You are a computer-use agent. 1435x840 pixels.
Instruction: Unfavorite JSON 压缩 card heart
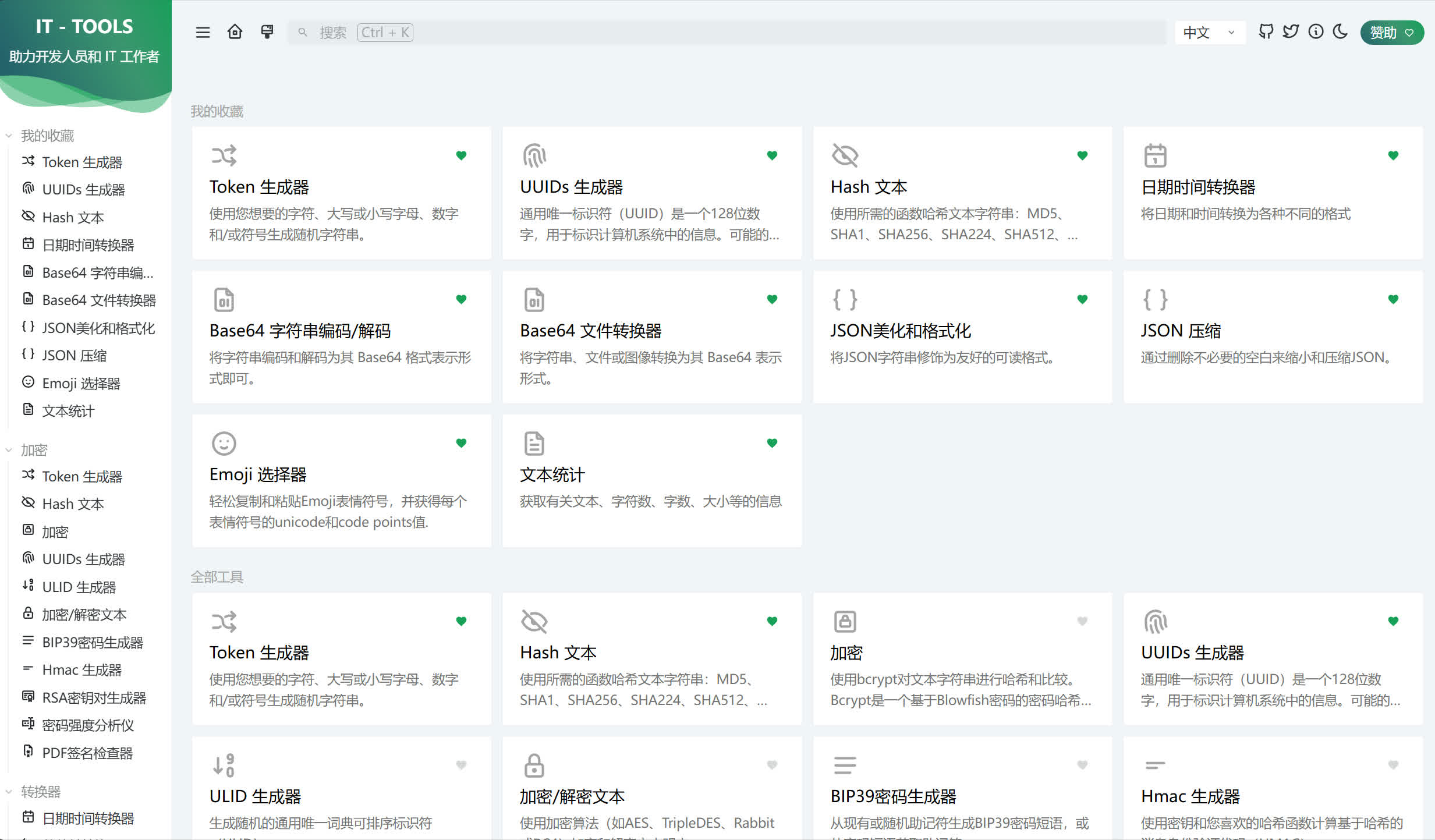pos(1393,299)
